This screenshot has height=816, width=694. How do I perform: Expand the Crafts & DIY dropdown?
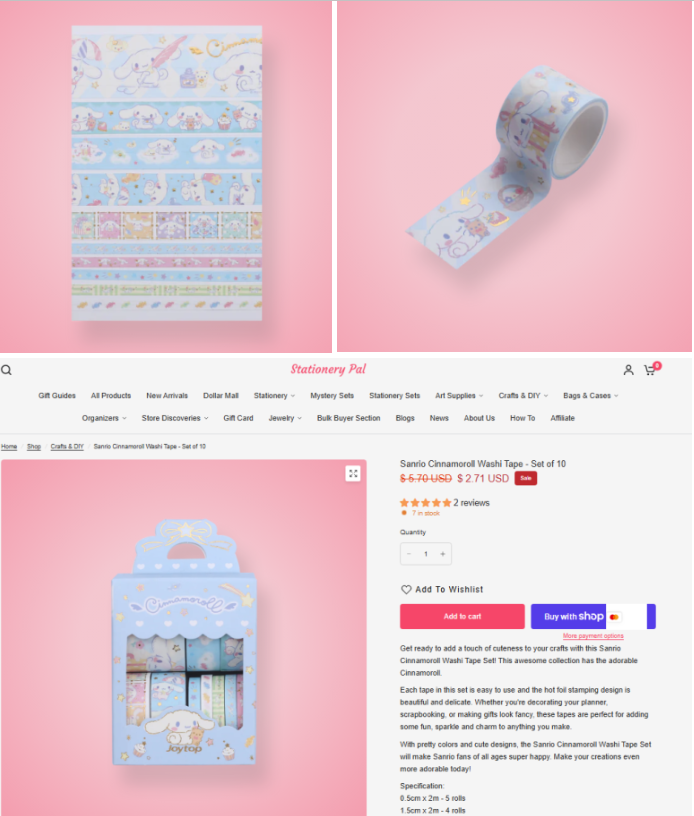(x=523, y=396)
